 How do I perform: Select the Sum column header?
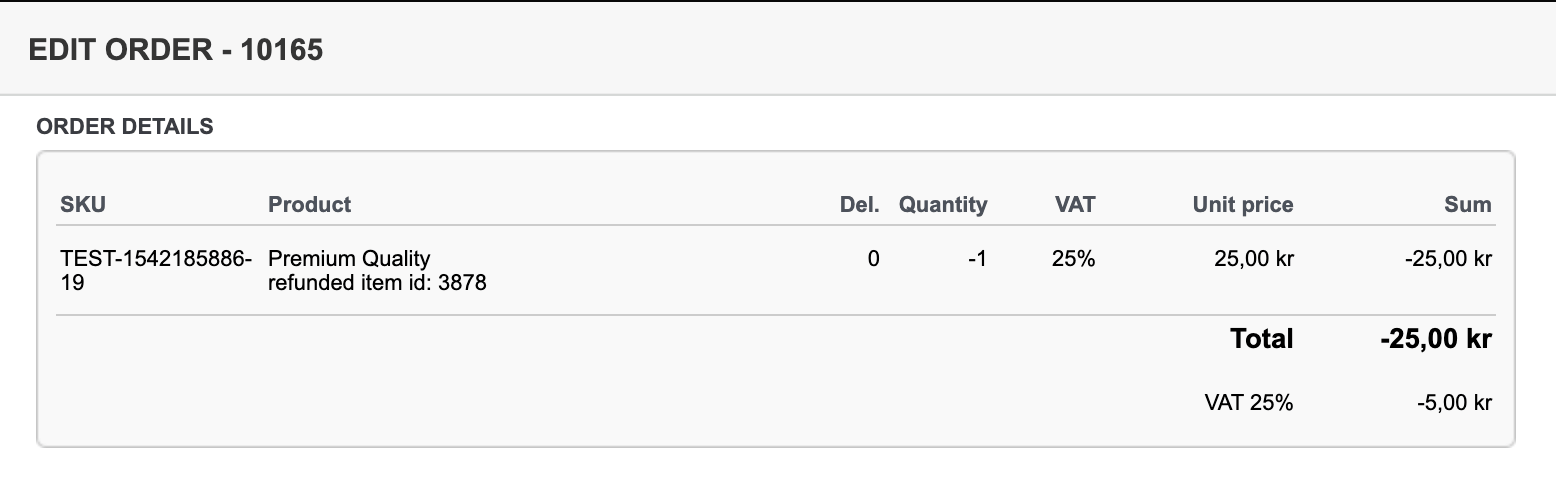tap(1467, 205)
